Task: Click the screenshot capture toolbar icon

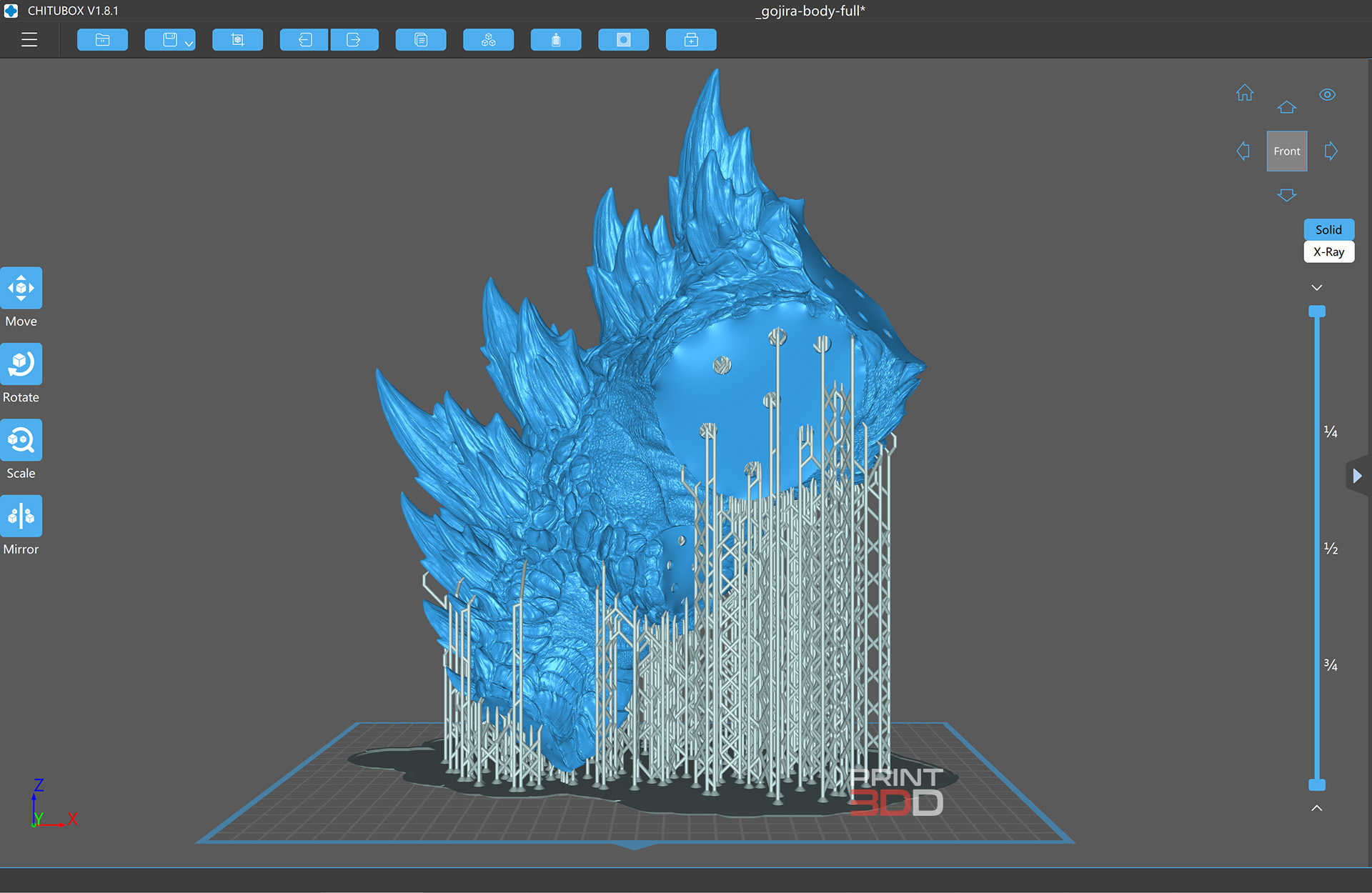Action: [x=237, y=40]
